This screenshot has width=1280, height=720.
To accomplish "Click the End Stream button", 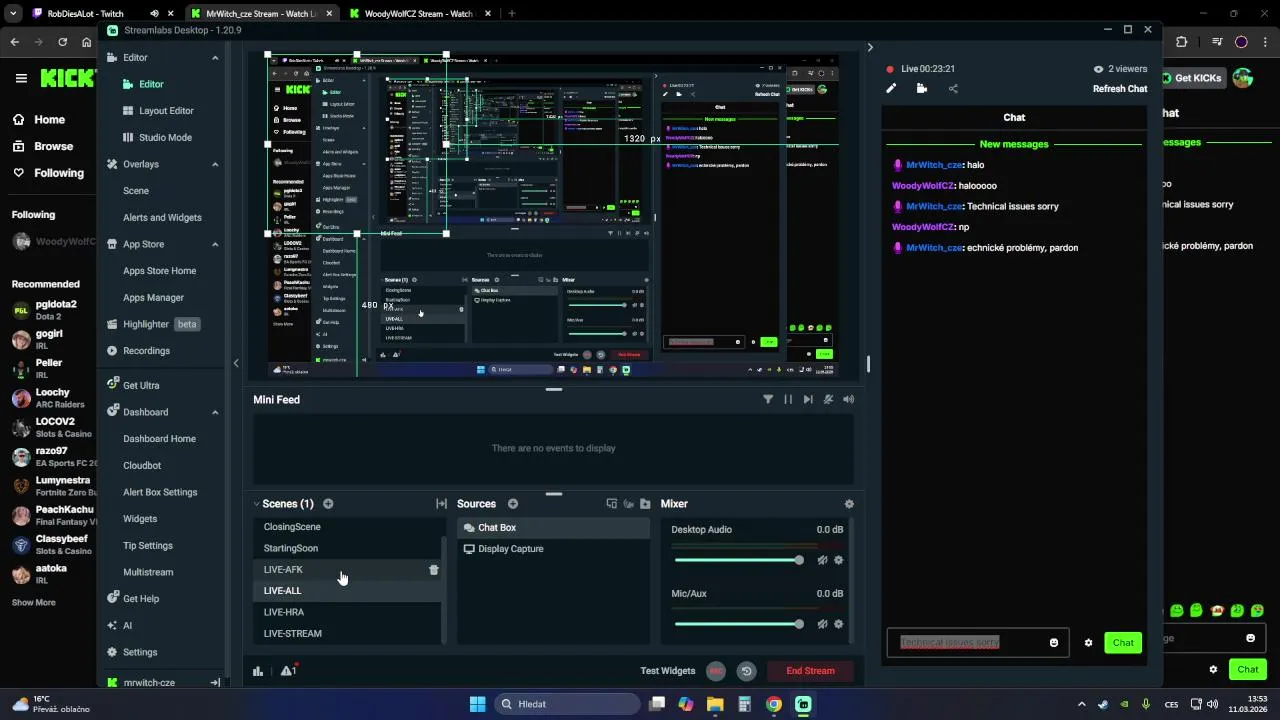I will coord(810,671).
